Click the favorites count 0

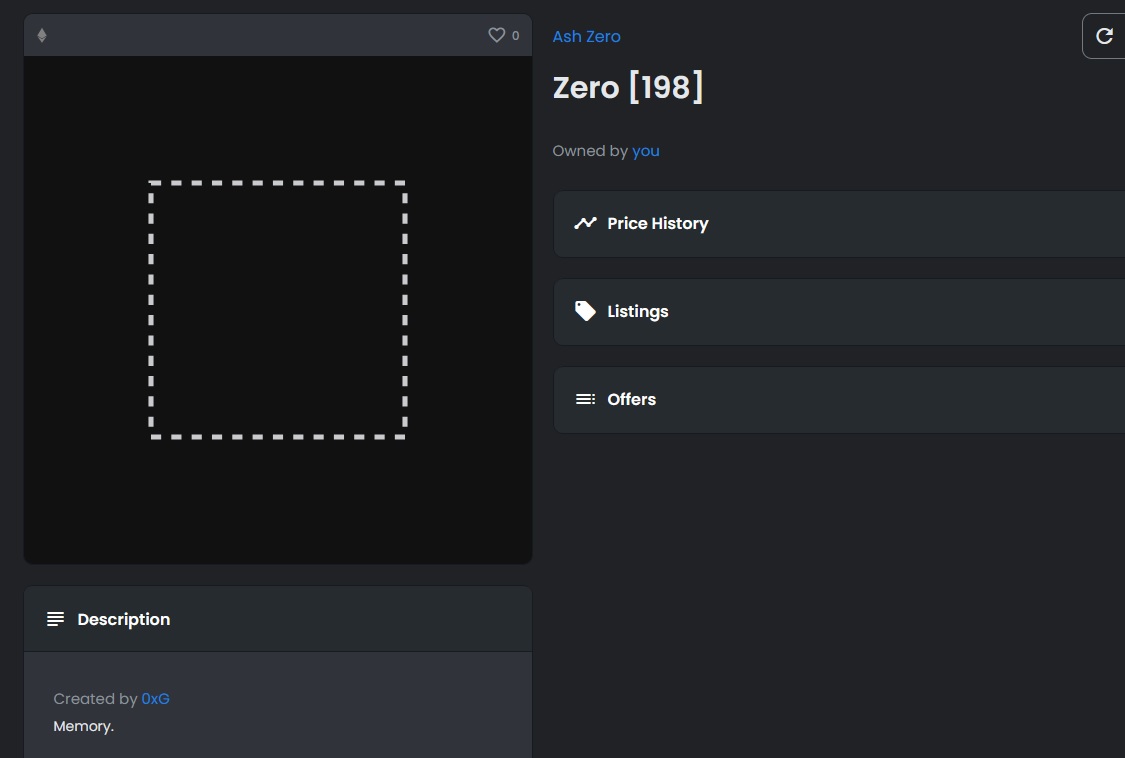(515, 35)
